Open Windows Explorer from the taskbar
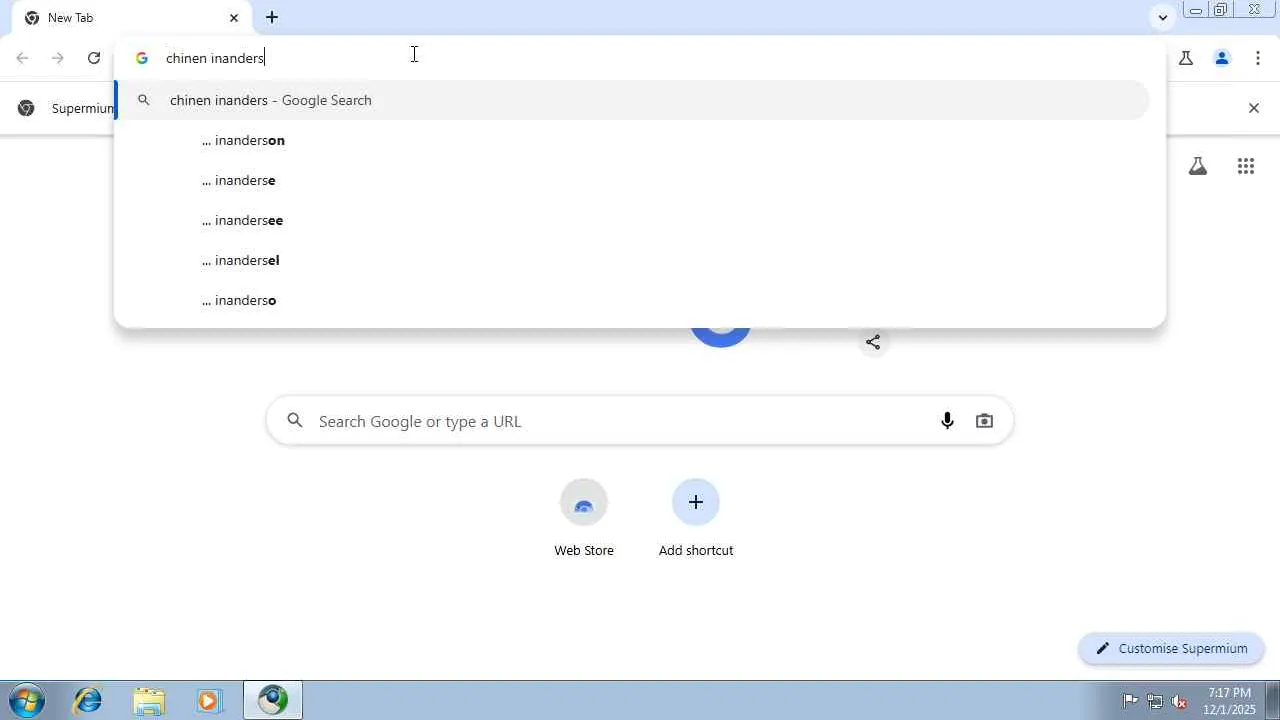 click(x=148, y=700)
